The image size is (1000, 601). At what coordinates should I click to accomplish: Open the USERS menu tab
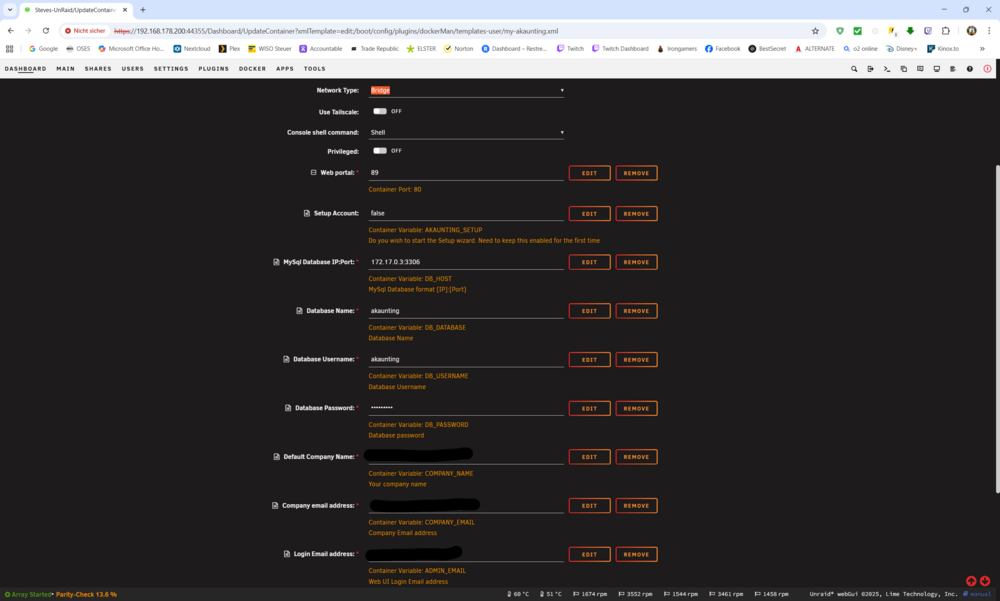coord(133,69)
